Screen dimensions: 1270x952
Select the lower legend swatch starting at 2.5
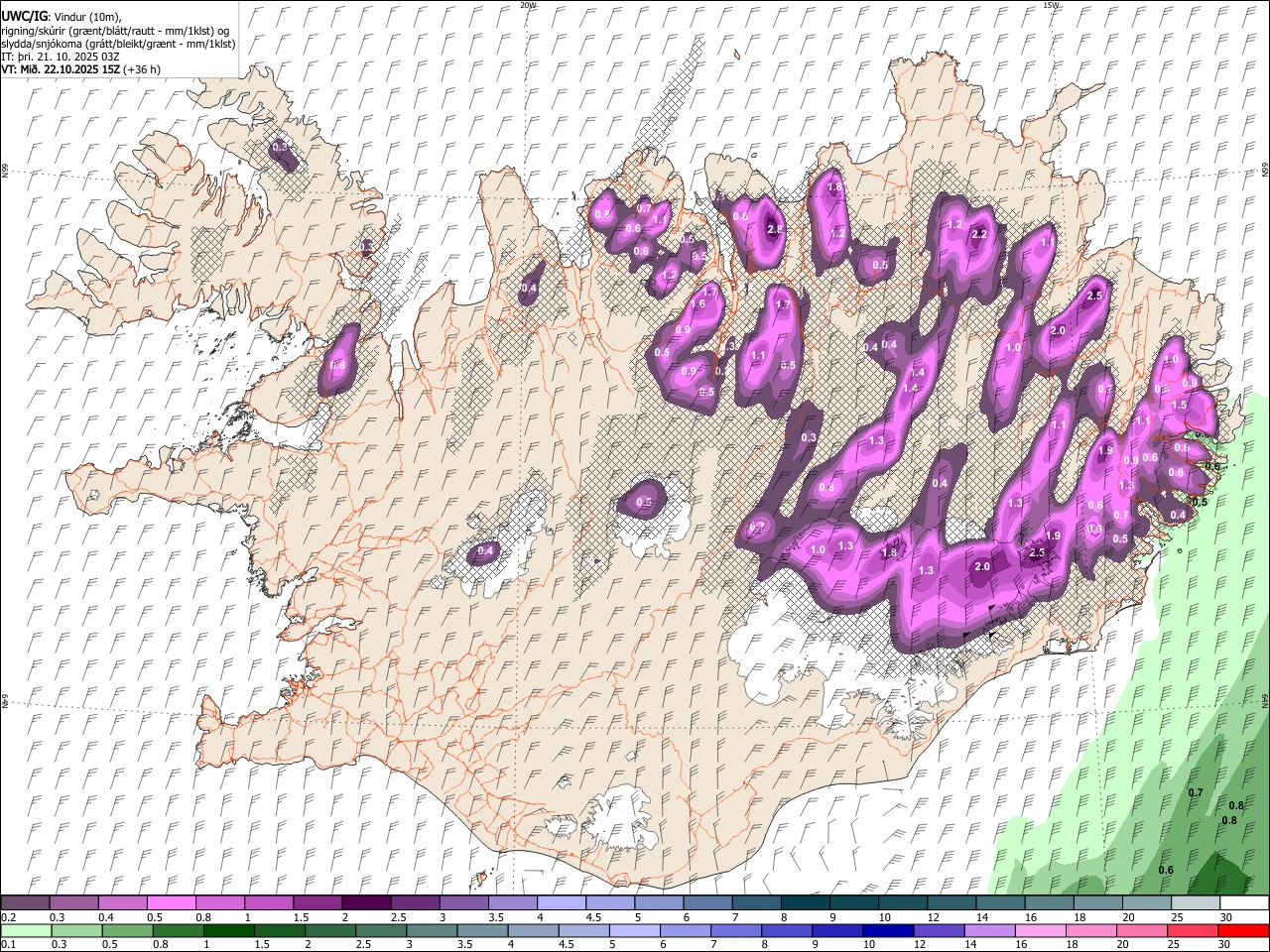click(380, 931)
